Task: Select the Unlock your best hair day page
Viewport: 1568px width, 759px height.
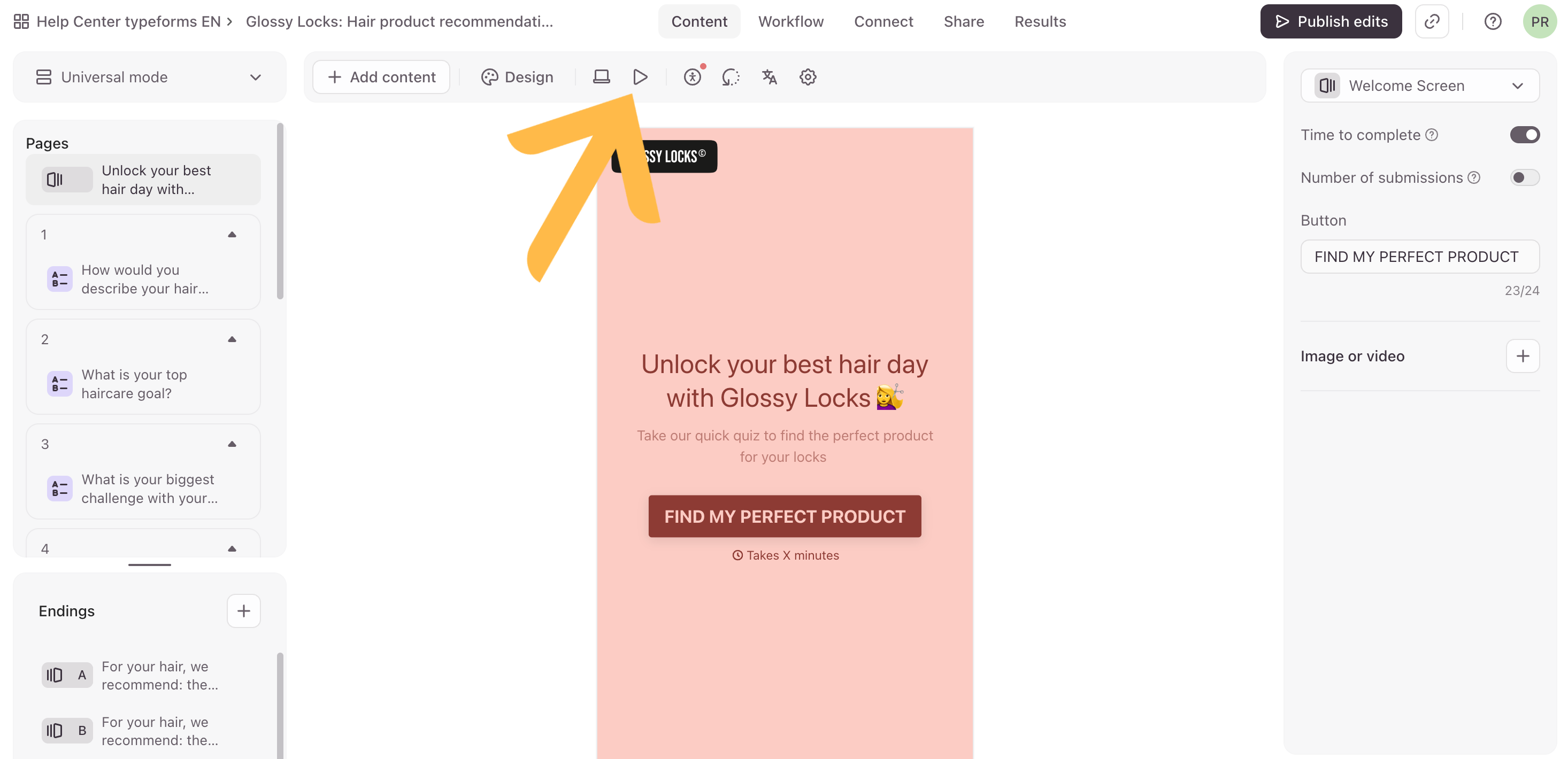Action: (143, 180)
